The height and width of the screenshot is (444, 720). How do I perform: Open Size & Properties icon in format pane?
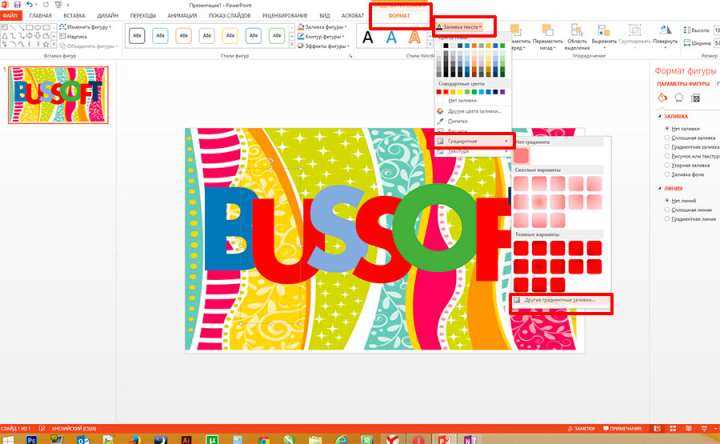click(x=696, y=98)
